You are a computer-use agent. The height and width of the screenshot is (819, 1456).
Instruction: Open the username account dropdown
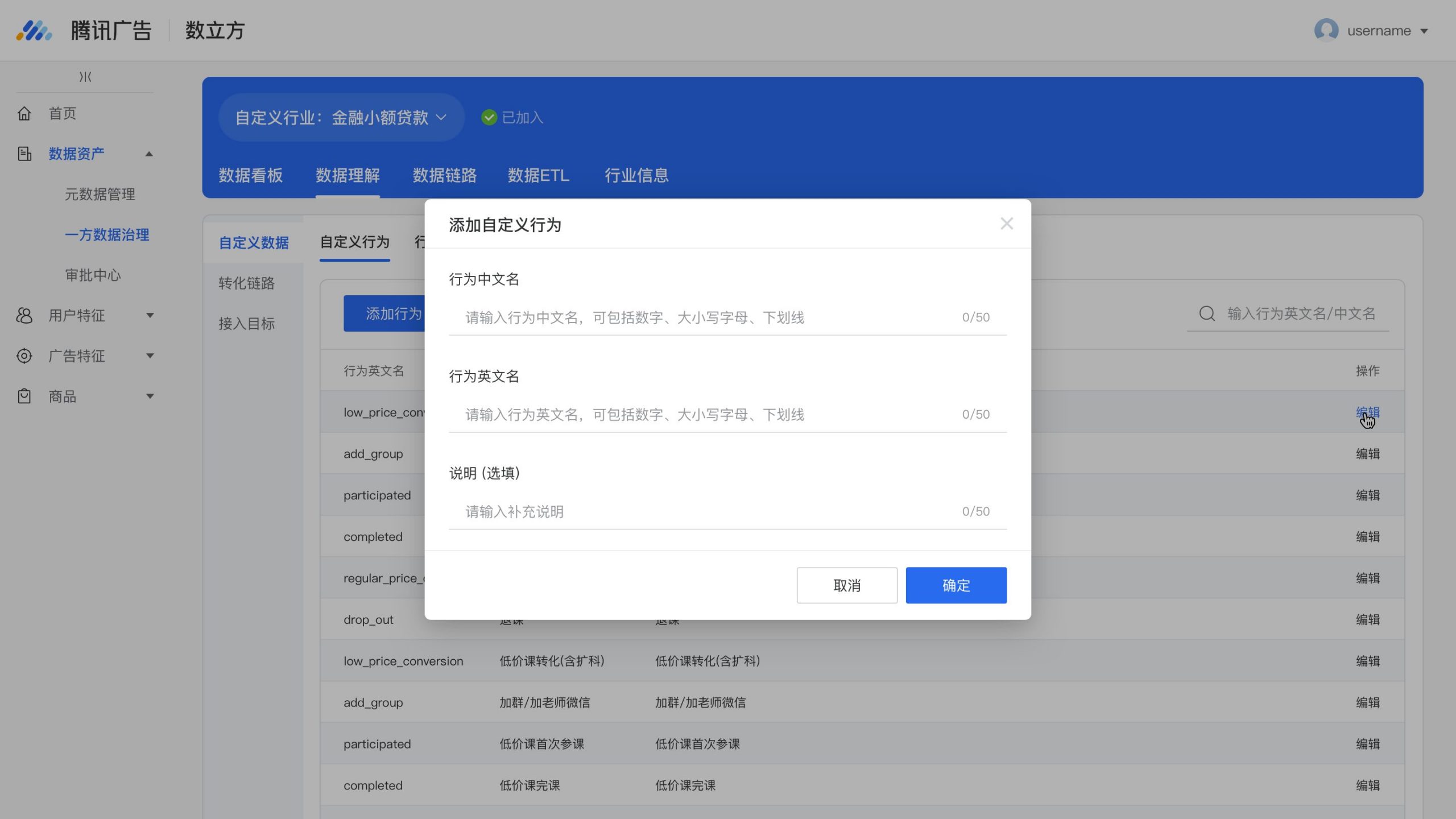(1372, 31)
